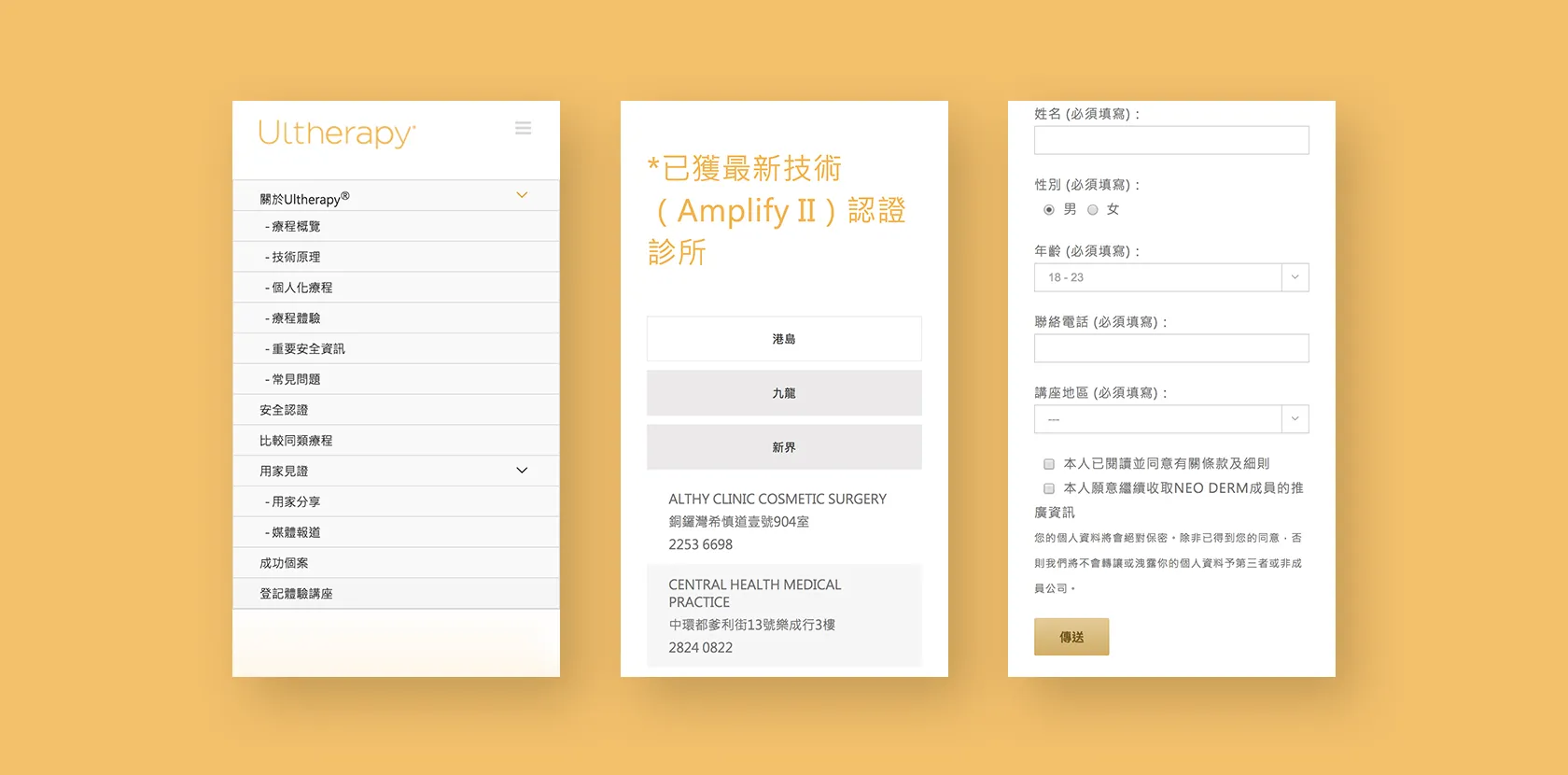
Task: Open the 技術原理 menu item
Action: click(x=396, y=257)
